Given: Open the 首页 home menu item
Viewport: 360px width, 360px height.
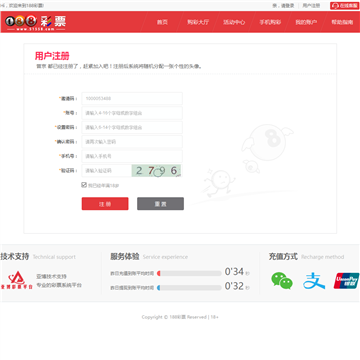Looking at the screenshot, I should (x=162, y=22).
